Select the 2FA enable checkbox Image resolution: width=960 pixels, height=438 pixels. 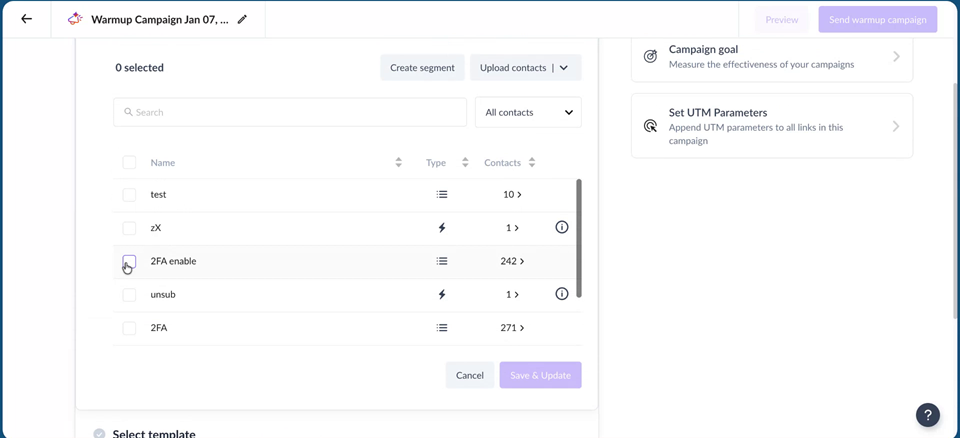pyautogui.click(x=129, y=262)
